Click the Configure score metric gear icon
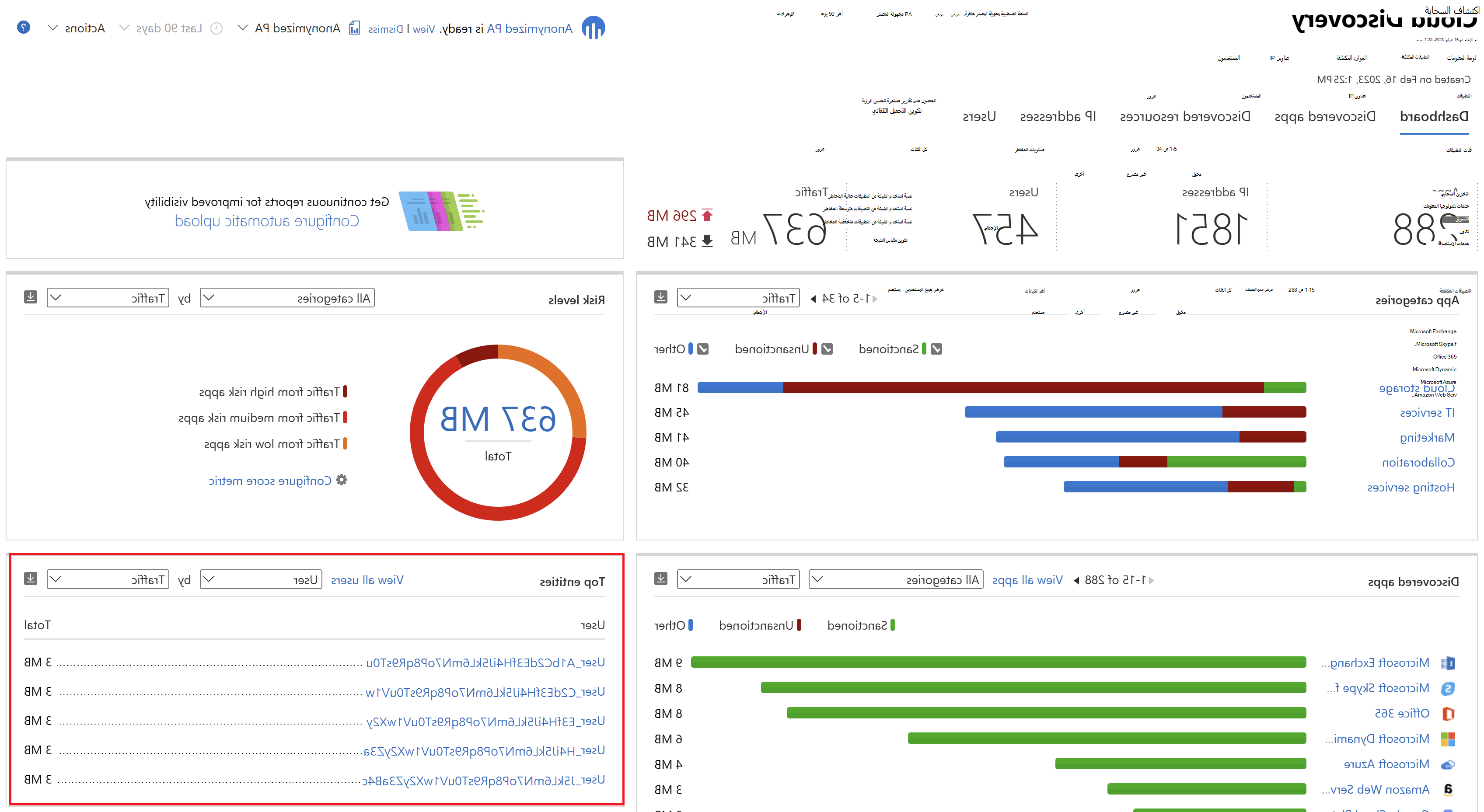The width and height of the screenshot is (1484, 812). point(342,480)
